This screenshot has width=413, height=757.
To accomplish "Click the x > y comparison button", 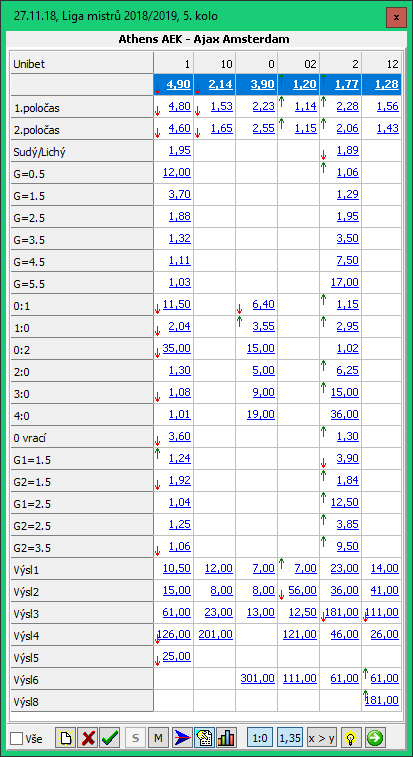I will 322,738.
